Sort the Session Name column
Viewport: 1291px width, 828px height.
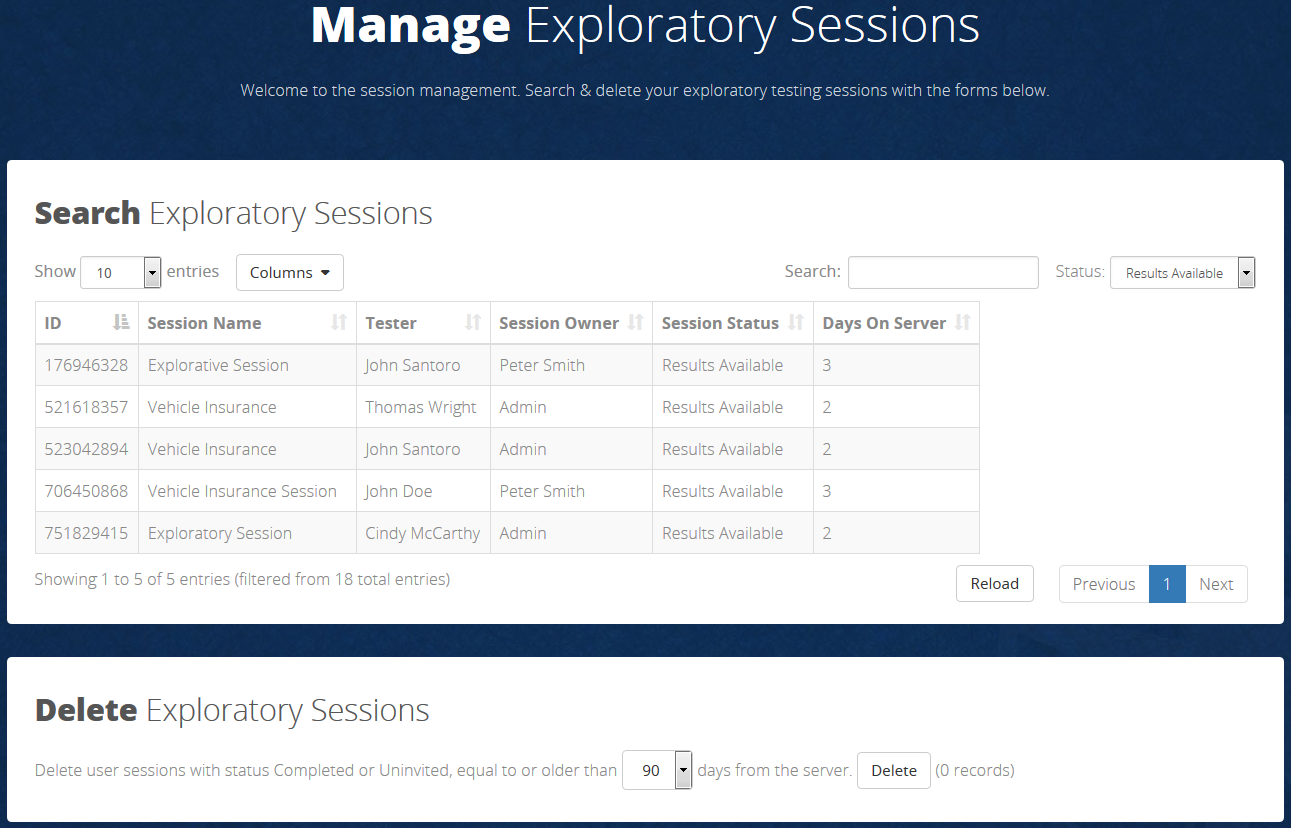[x=247, y=322]
